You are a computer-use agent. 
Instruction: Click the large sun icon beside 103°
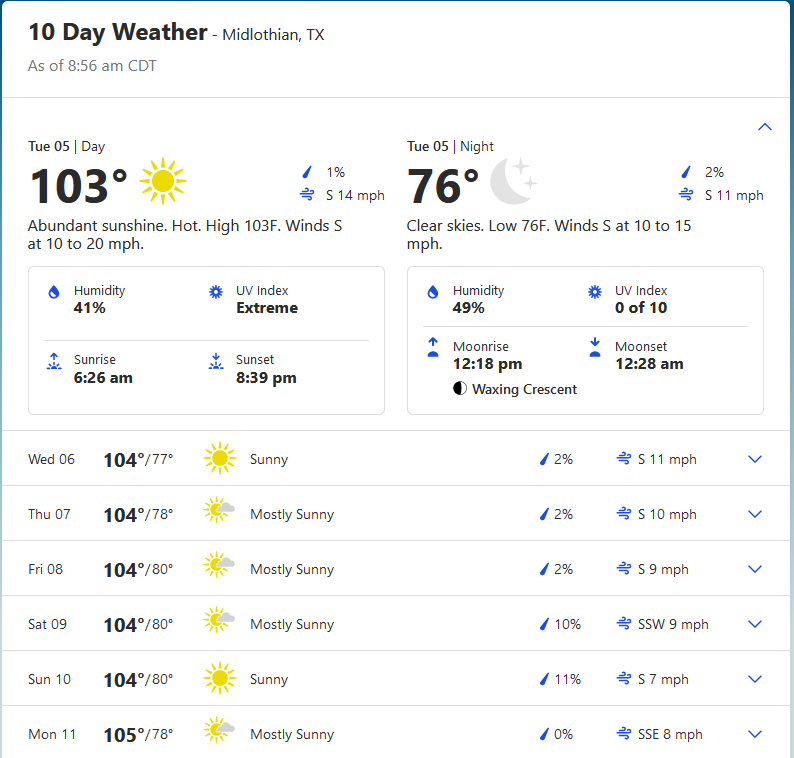pyautogui.click(x=163, y=181)
